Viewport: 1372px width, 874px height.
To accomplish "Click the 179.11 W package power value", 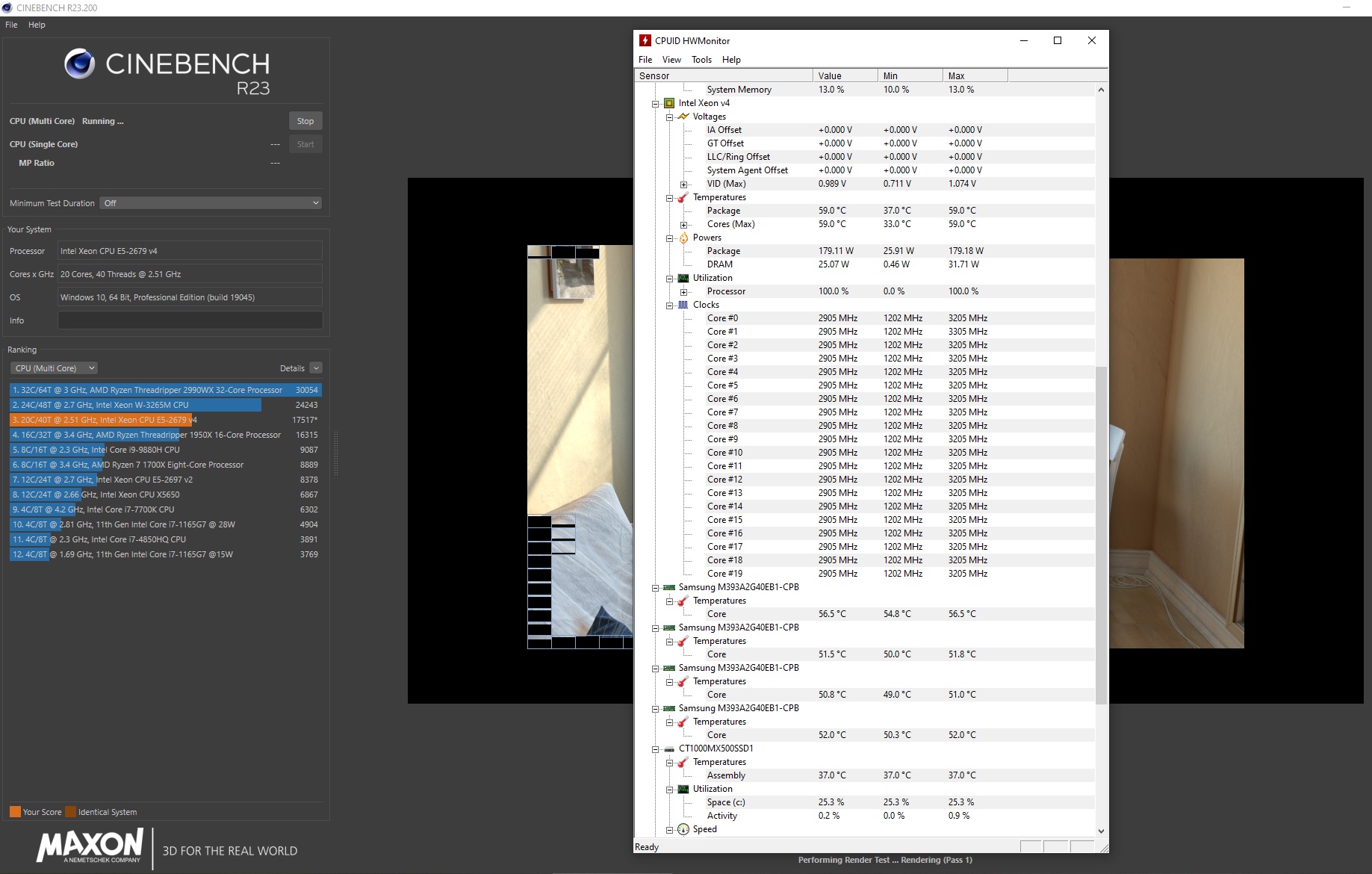I will (836, 251).
